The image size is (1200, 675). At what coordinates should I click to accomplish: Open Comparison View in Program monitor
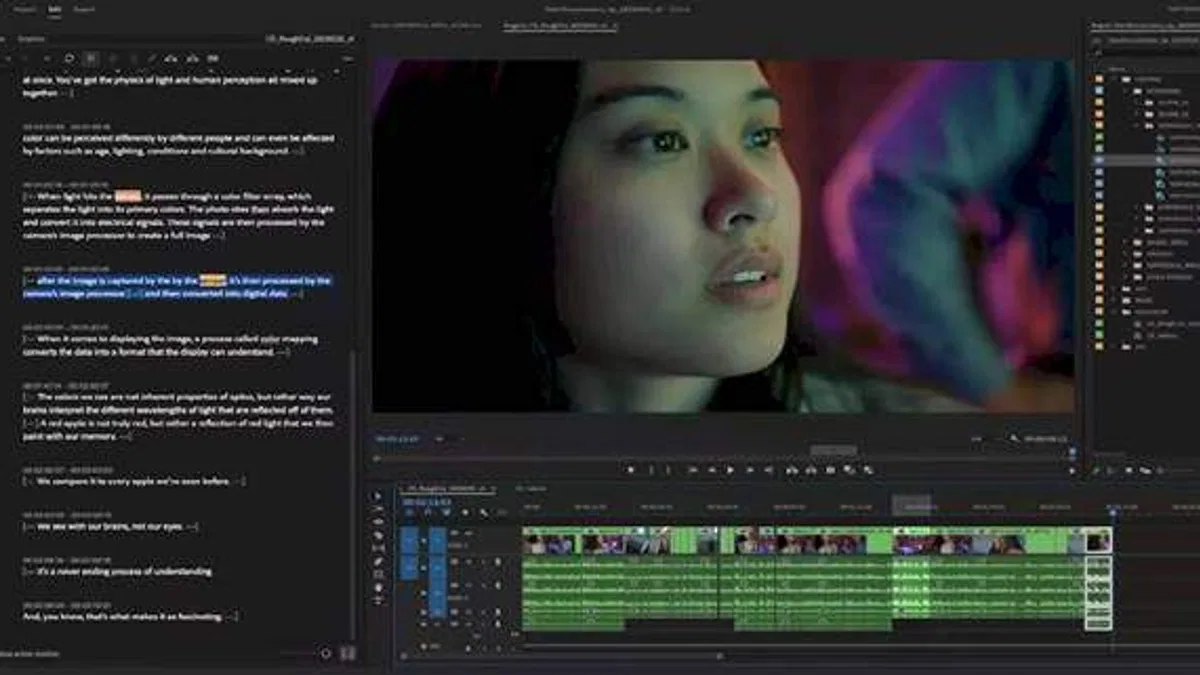tap(850, 470)
